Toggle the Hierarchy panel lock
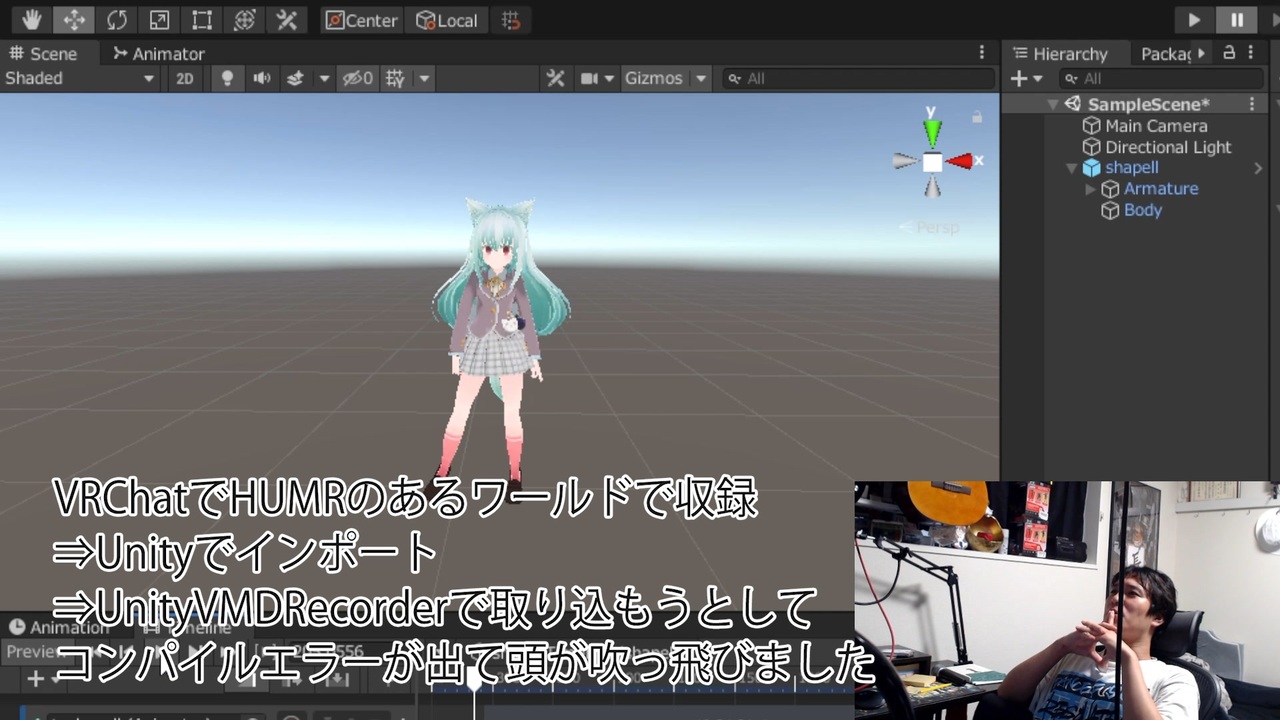This screenshot has height=720, width=1280. 1229,53
